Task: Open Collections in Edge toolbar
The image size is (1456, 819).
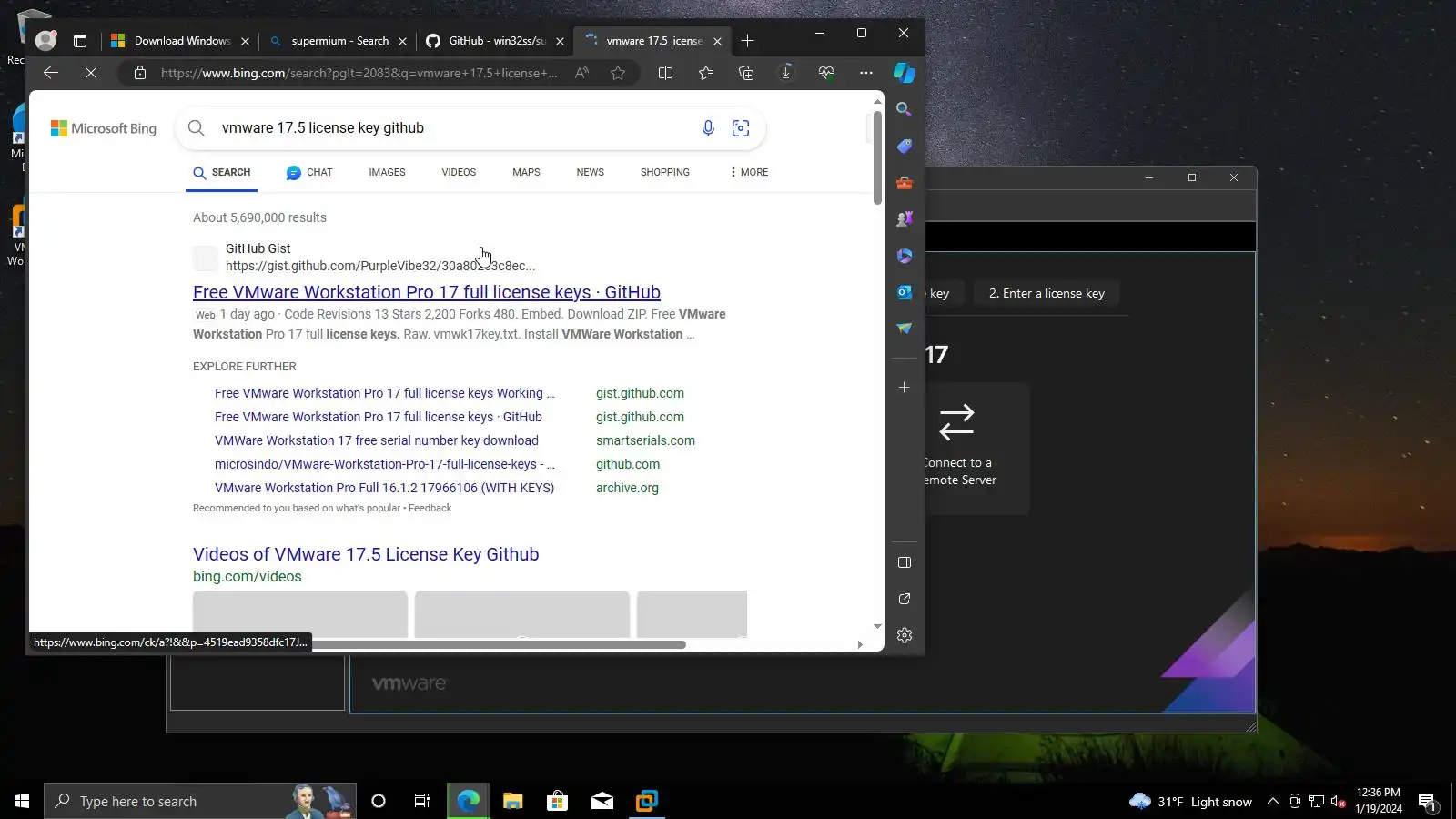Action: point(746,73)
